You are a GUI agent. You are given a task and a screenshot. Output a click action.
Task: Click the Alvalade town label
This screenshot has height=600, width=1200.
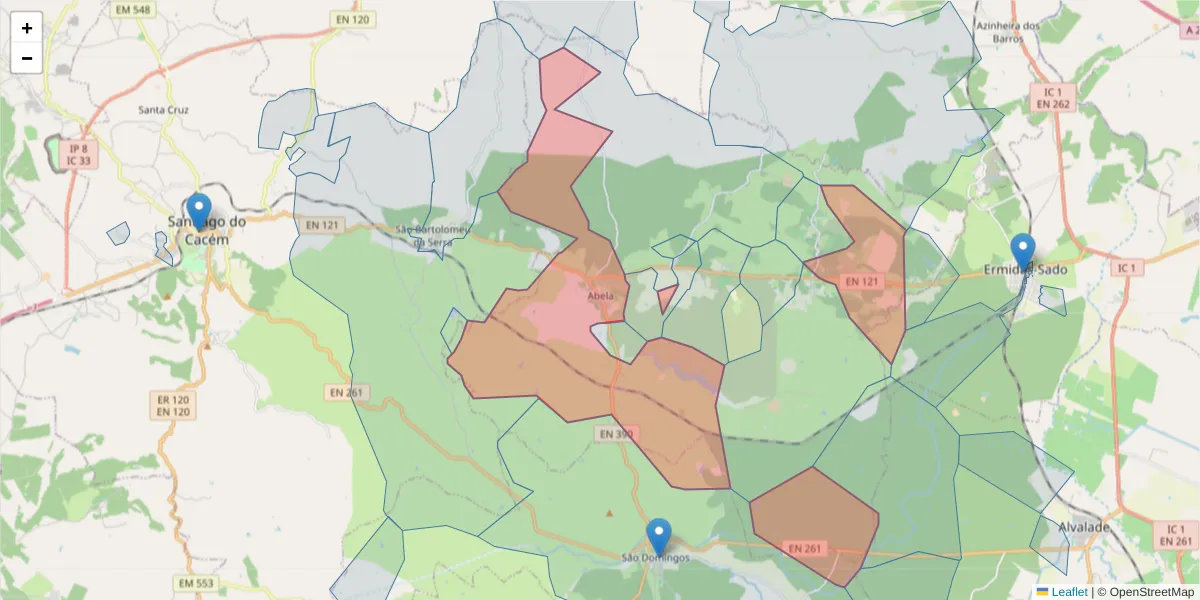1084,527
